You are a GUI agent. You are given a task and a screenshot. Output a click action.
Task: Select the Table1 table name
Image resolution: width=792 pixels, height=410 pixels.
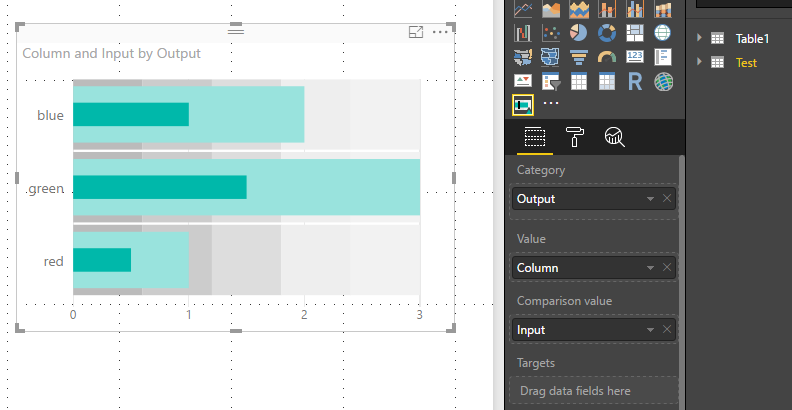pyautogui.click(x=752, y=38)
